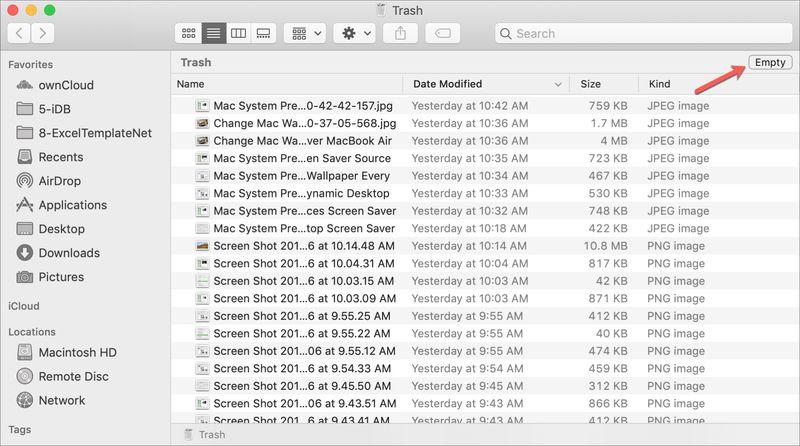The width and height of the screenshot is (800, 446).
Task: Select AirDrop in the sidebar
Action: pos(48,181)
